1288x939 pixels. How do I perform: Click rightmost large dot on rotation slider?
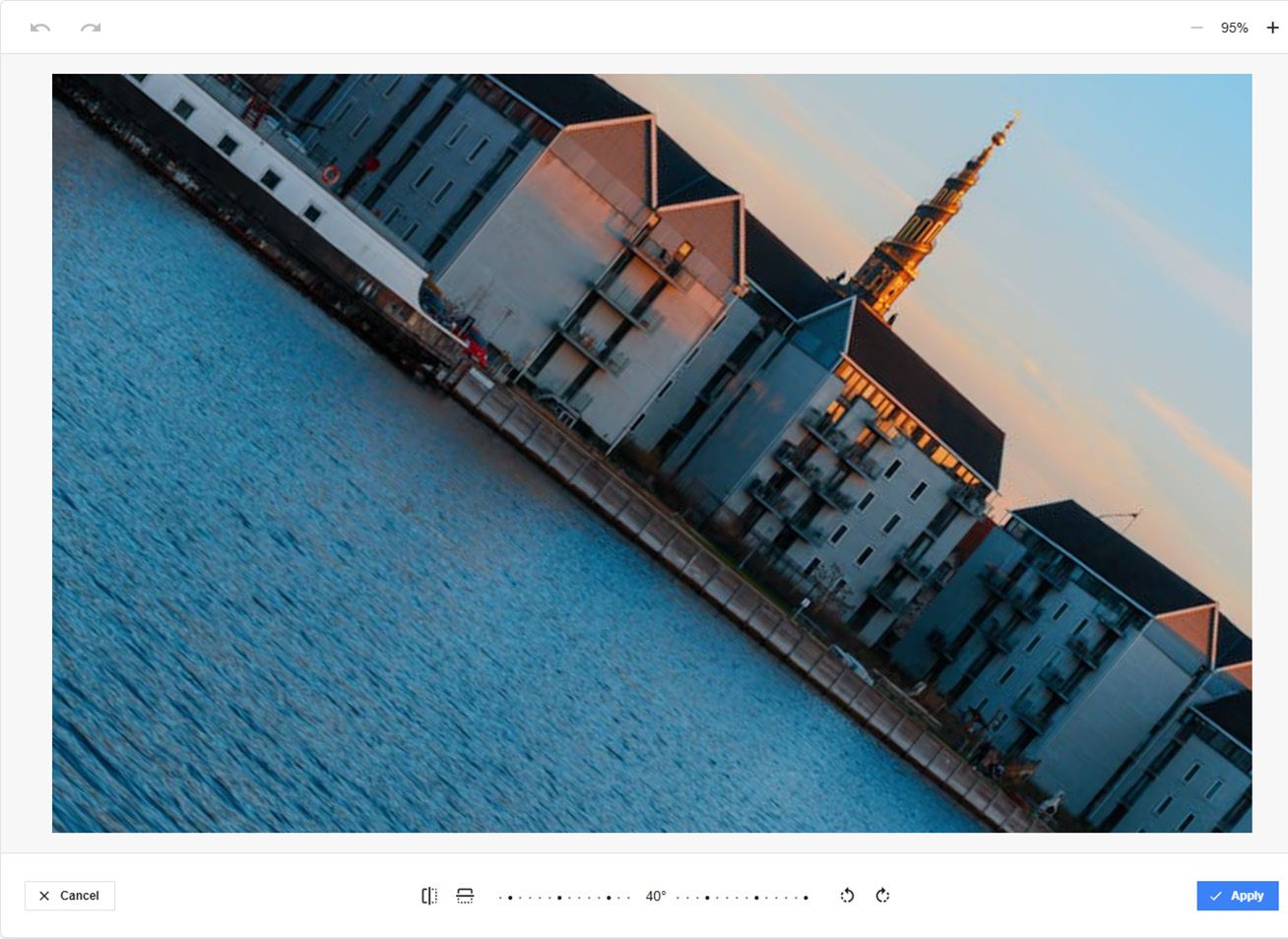(x=805, y=898)
